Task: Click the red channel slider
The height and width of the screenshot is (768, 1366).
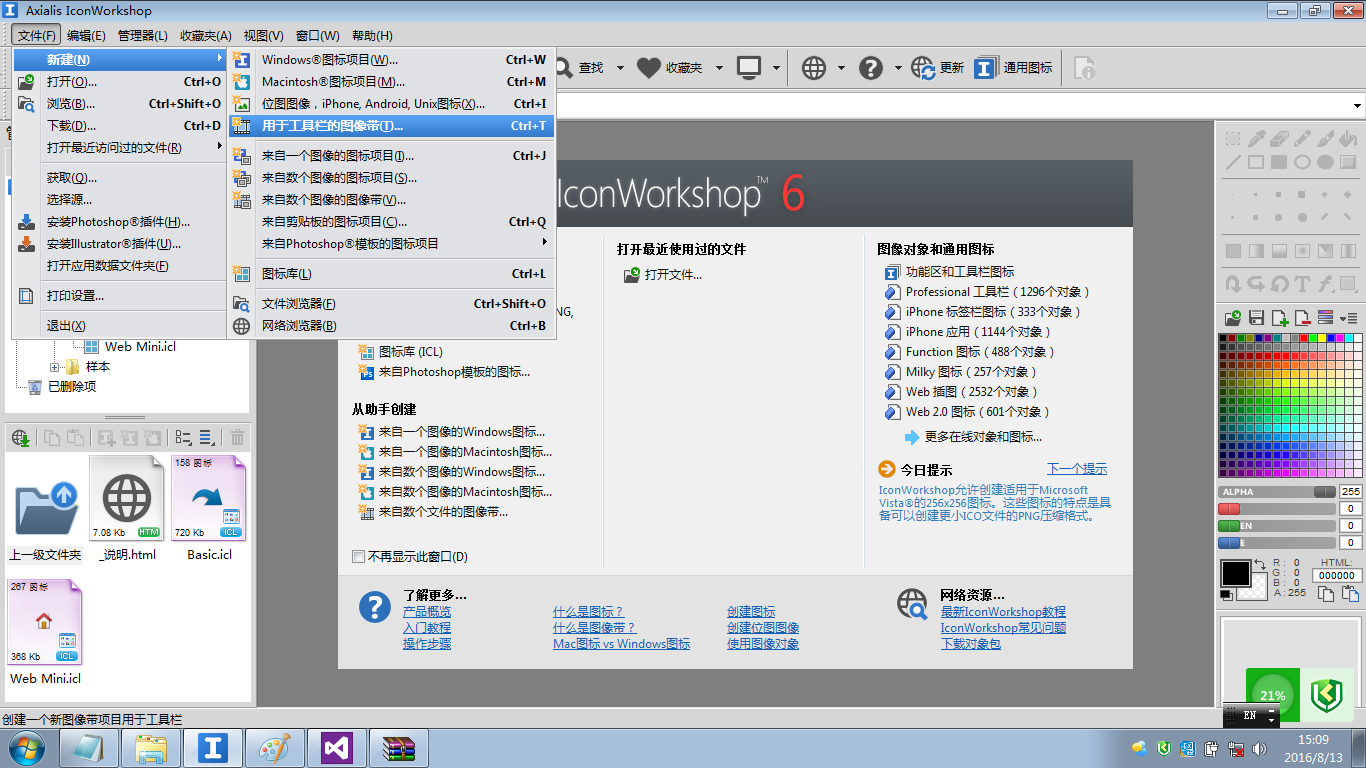Action: coord(1277,509)
